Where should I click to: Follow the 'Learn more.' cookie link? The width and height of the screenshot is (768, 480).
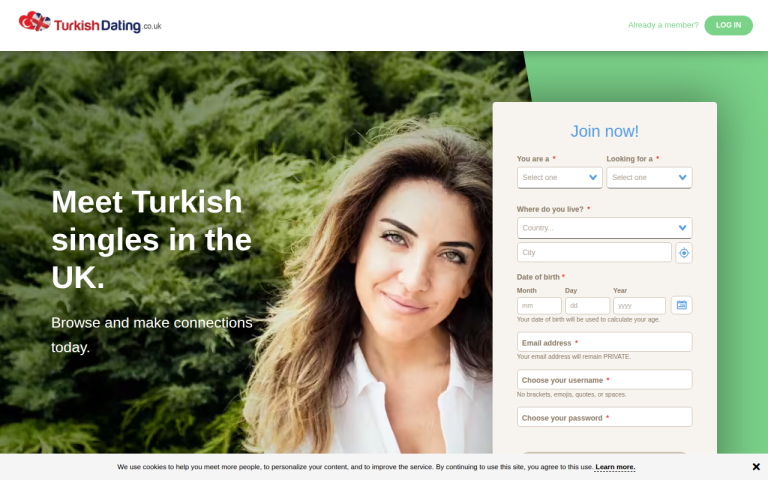(615, 467)
